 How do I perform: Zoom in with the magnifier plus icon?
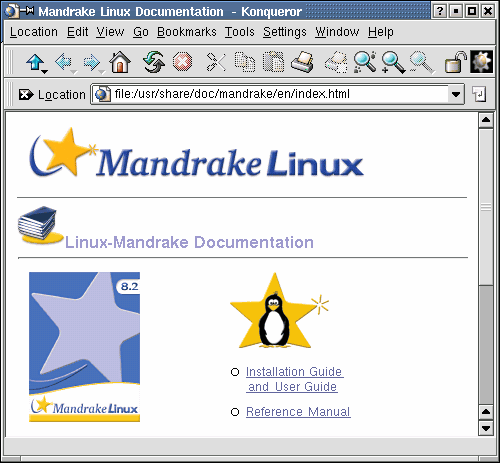tap(393, 62)
